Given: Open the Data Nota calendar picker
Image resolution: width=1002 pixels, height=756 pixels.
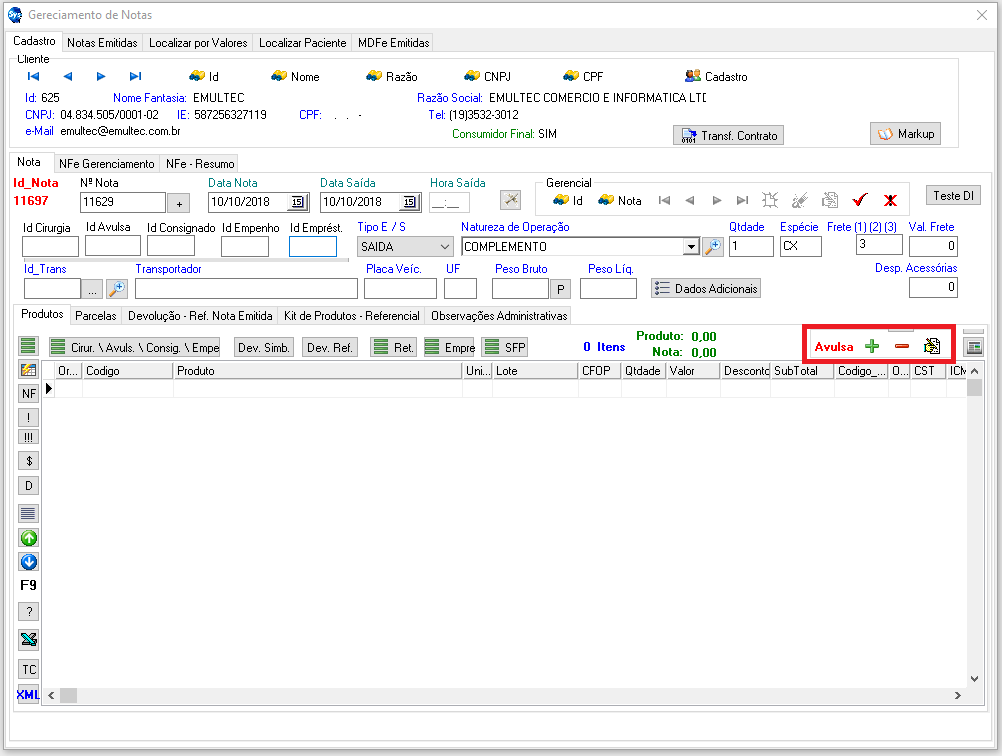Looking at the screenshot, I should coord(297,202).
